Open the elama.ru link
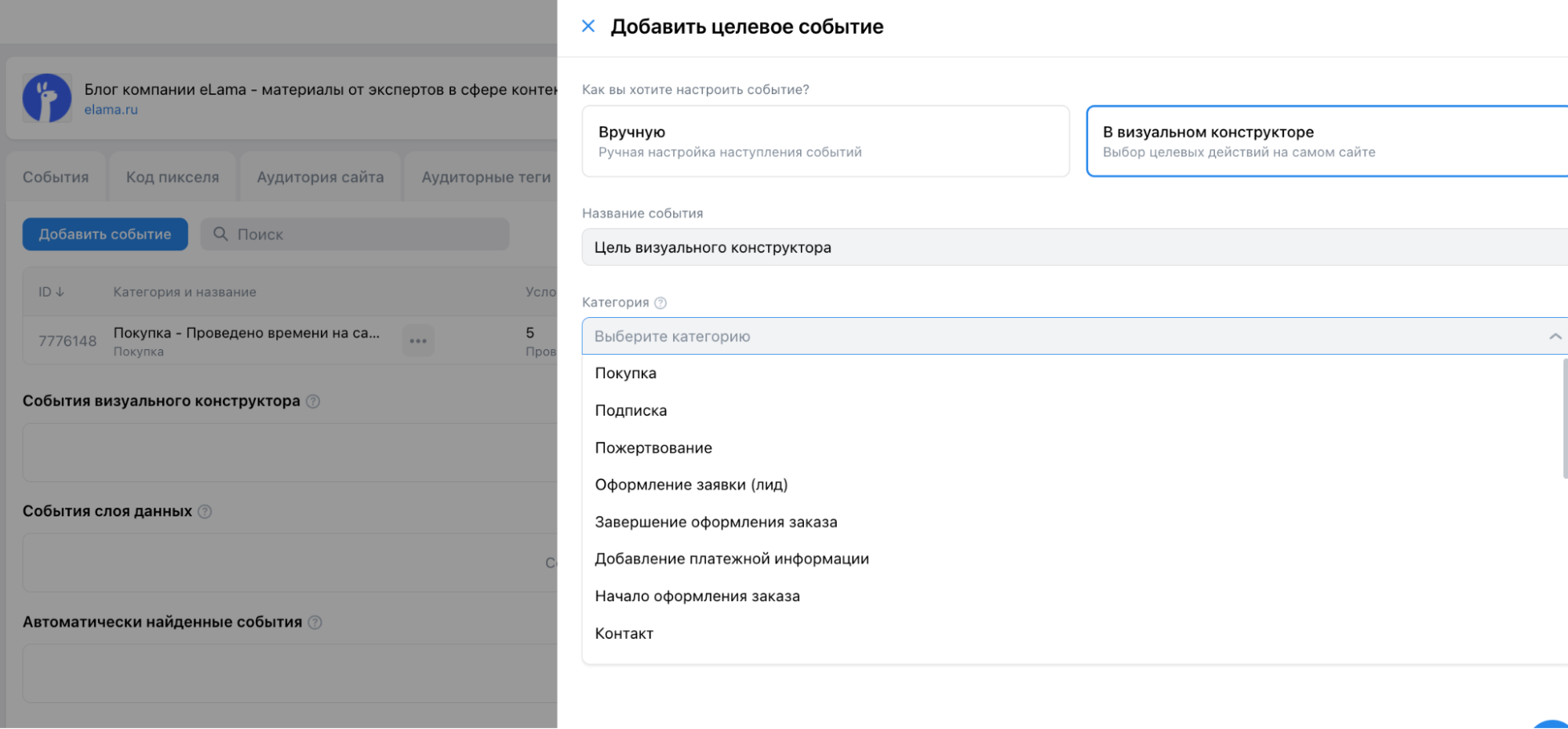Image resolution: width=1568 pixels, height=729 pixels. pos(111,110)
